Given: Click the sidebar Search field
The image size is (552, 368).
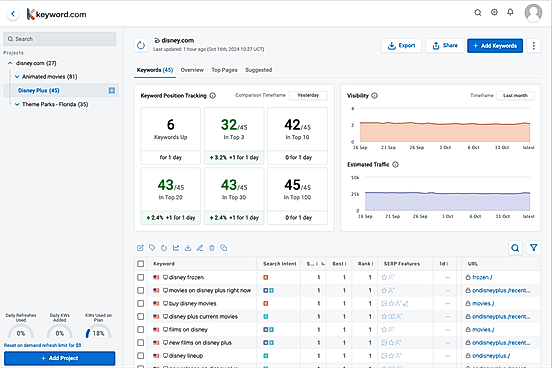Looking at the screenshot, I should click(x=60, y=39).
